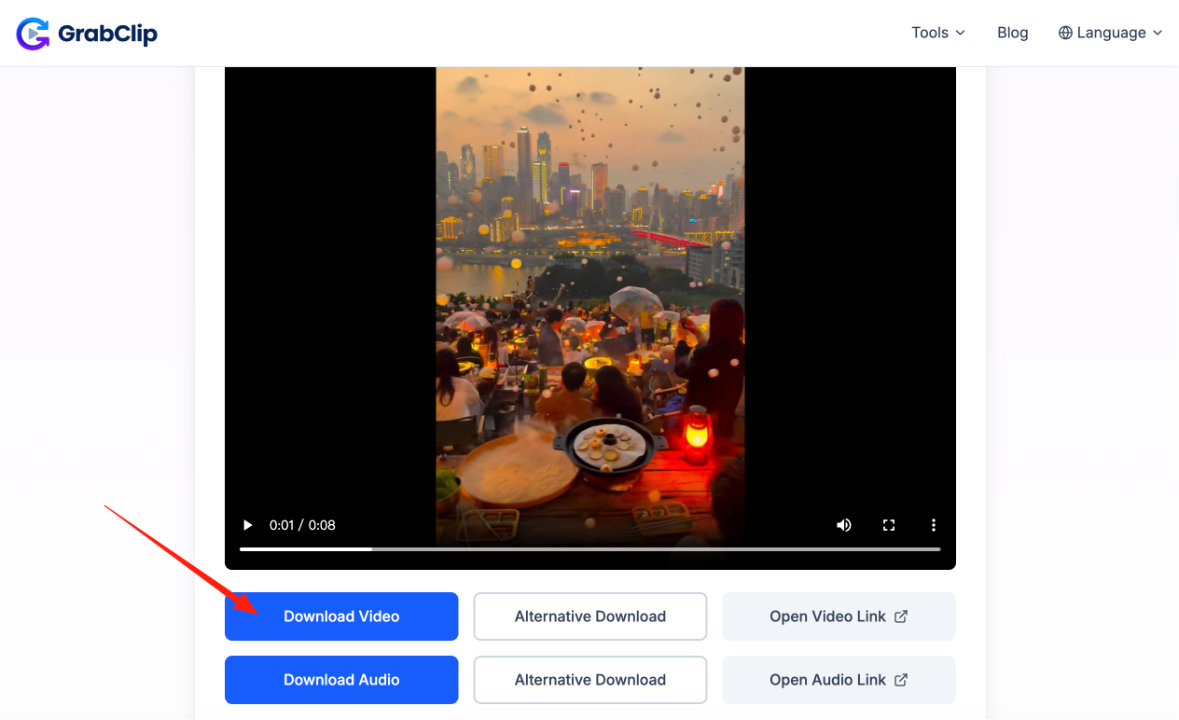This screenshot has width=1179, height=720.
Task: Click the video progress bar
Action: pyautogui.click(x=590, y=549)
